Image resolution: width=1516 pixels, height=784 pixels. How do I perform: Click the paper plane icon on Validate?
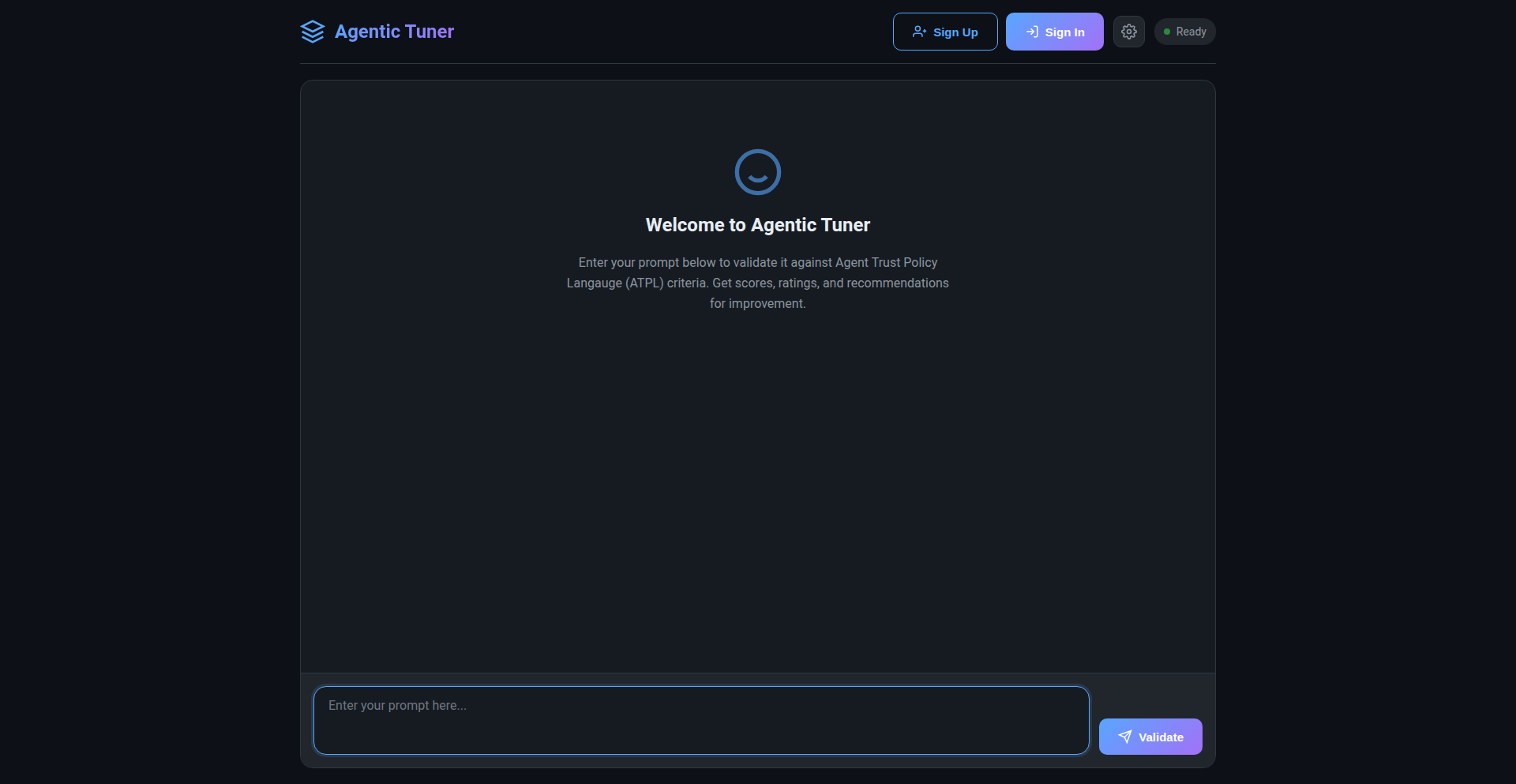click(x=1124, y=737)
